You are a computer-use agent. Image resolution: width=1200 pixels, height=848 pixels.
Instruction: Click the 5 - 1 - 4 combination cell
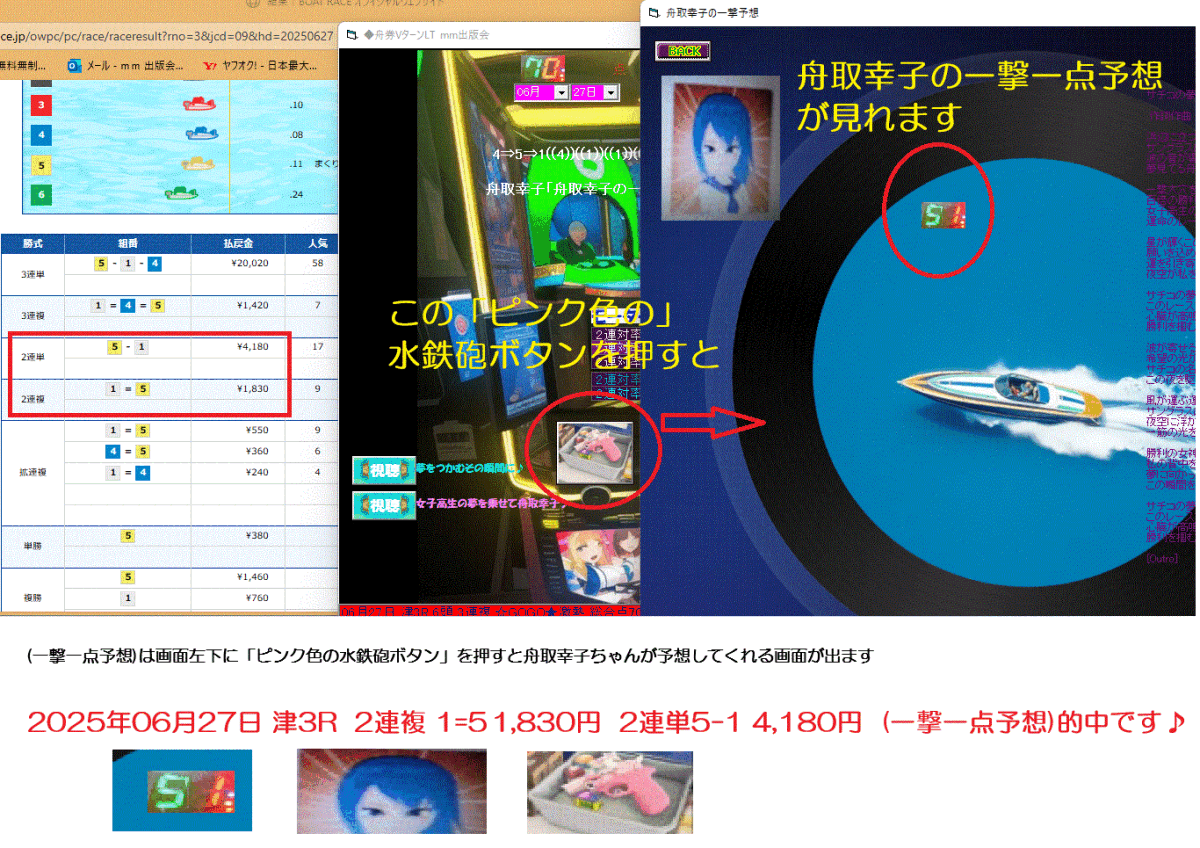[128, 264]
